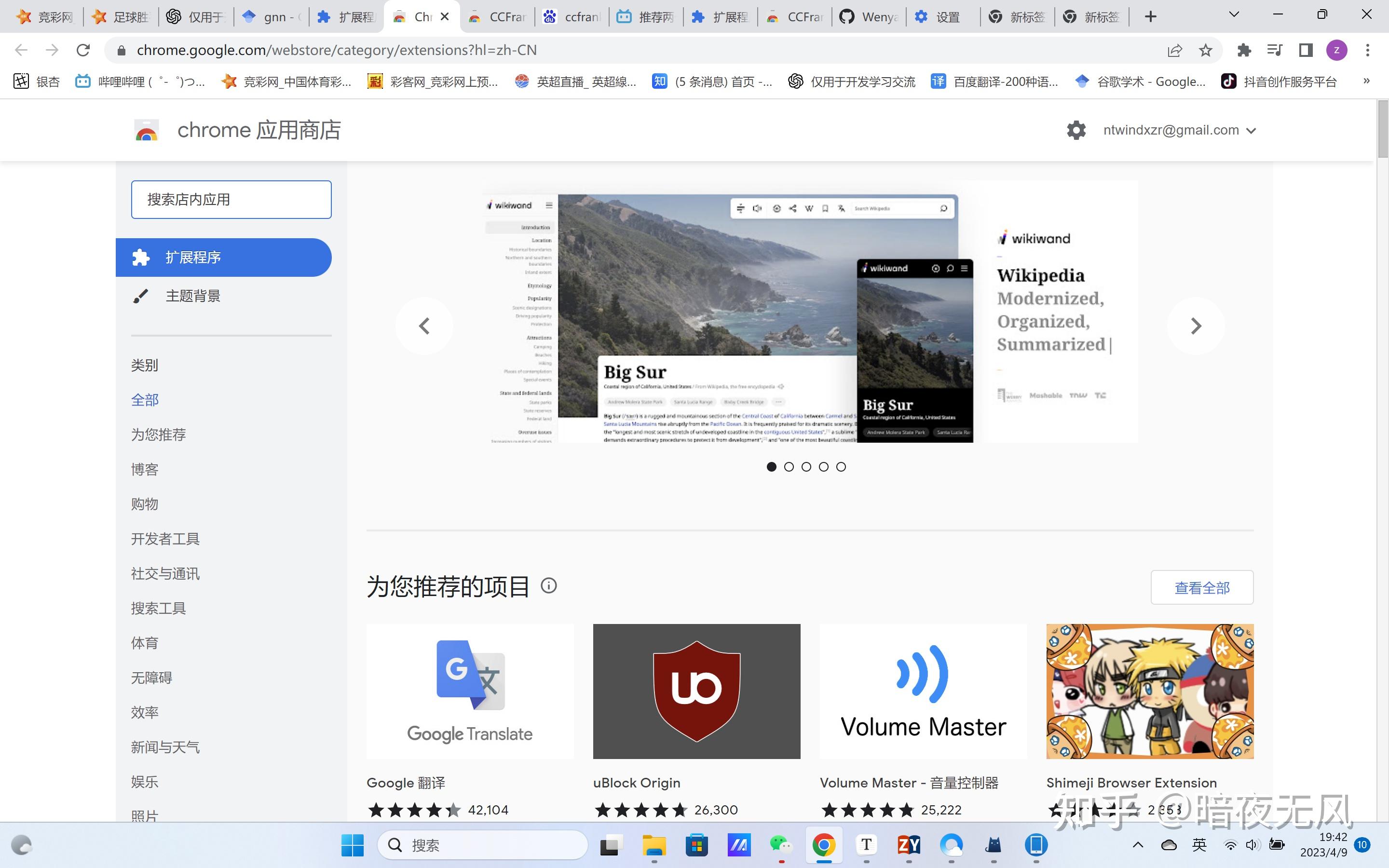Image resolution: width=1389 pixels, height=868 pixels.
Task: Select the fourth carousel dot
Action: [x=824, y=467]
